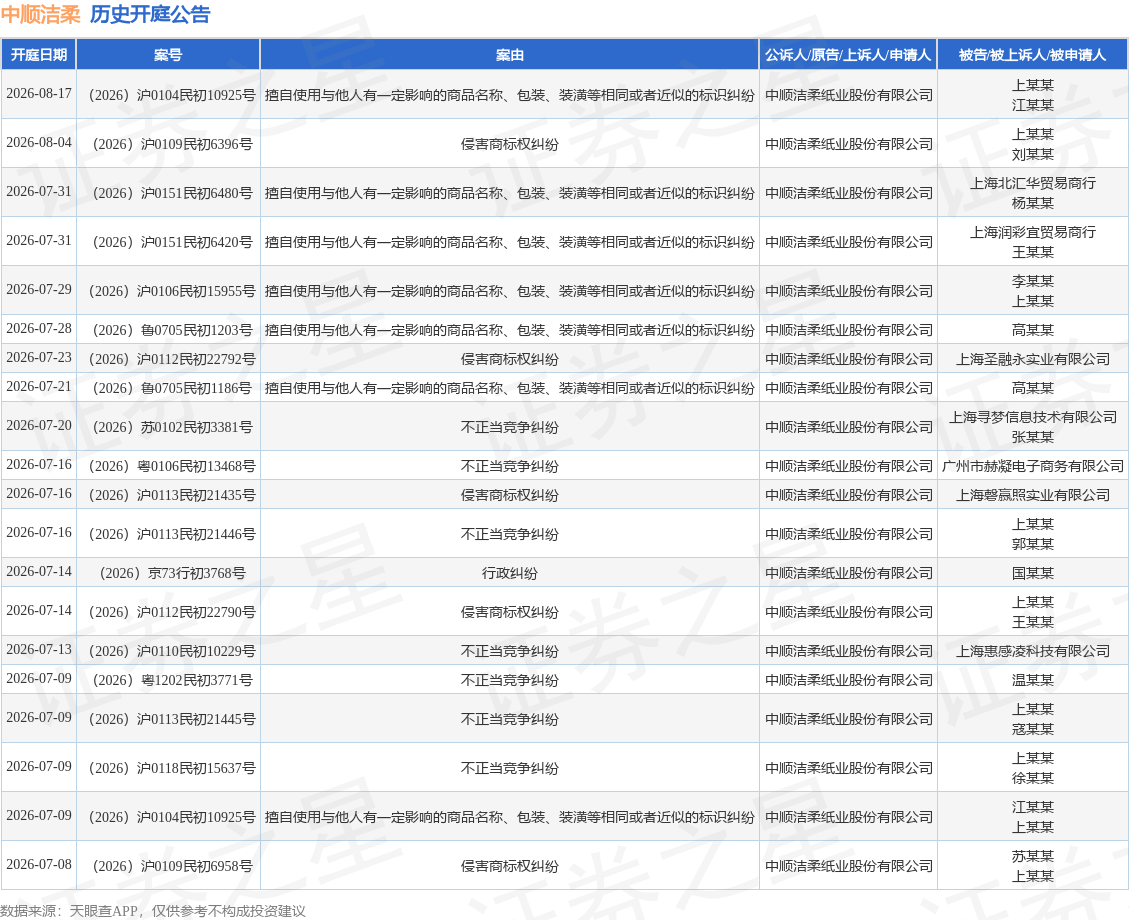The height and width of the screenshot is (920, 1129).
Task: Select case number 沪0109民初6958号
Action: [x=172, y=866]
